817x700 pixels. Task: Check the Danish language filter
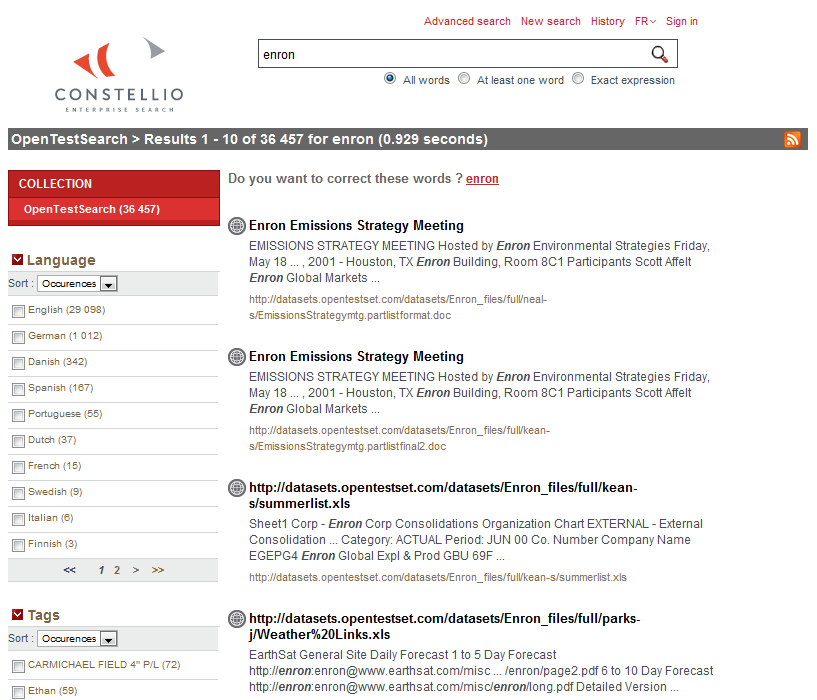(19, 363)
